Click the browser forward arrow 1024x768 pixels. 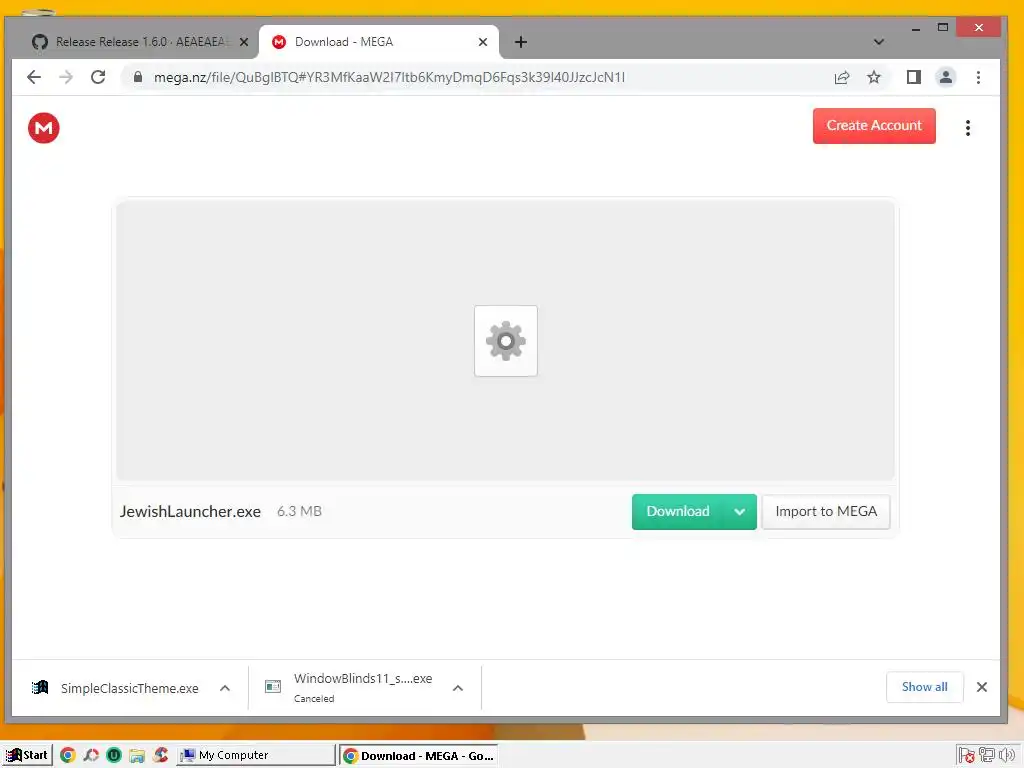[x=66, y=77]
